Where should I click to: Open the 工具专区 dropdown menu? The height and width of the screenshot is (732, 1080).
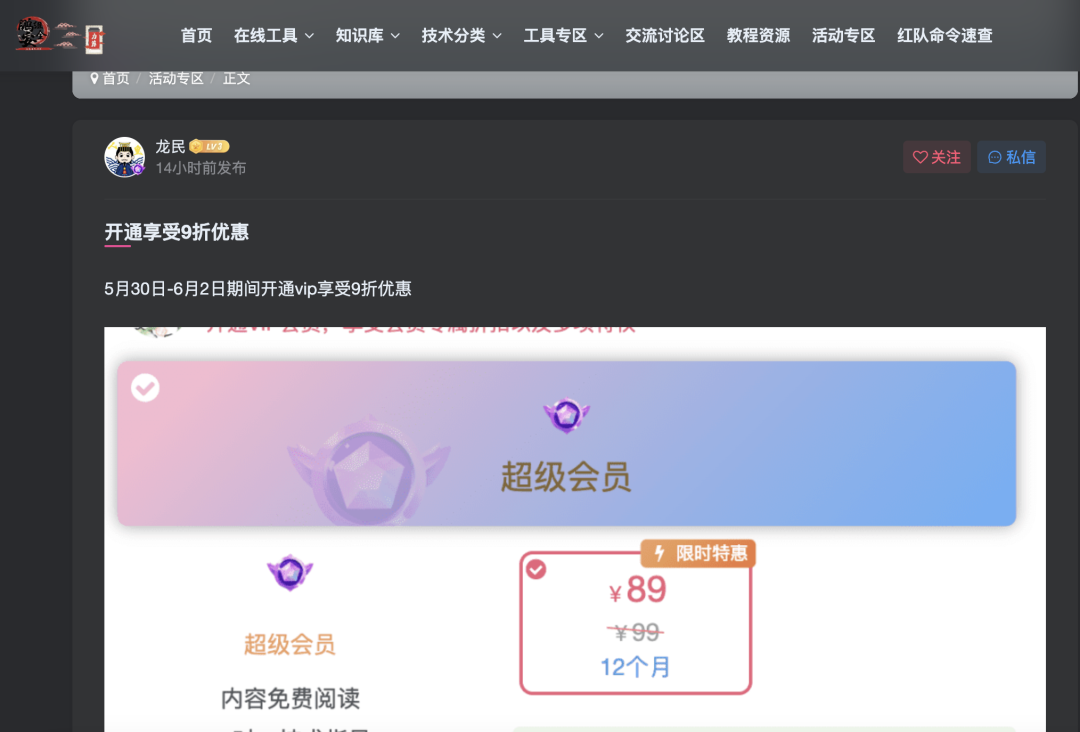[563, 35]
